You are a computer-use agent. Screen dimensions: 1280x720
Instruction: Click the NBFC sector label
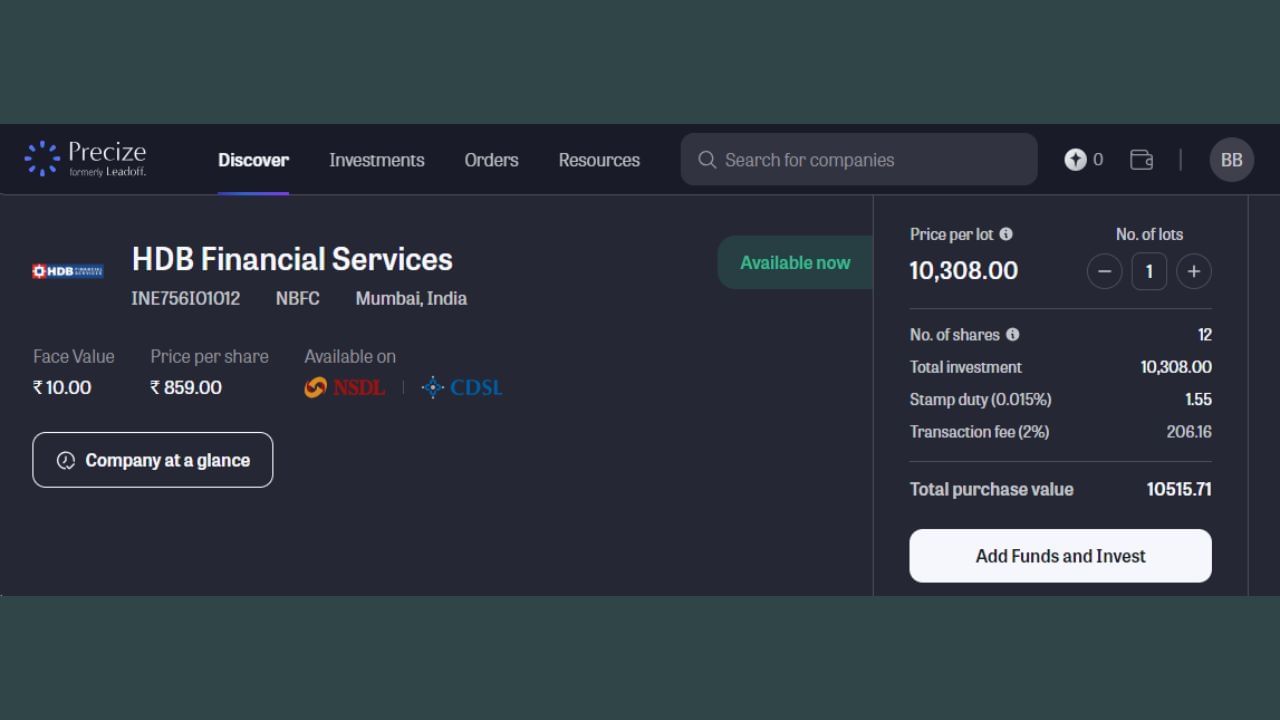(298, 299)
